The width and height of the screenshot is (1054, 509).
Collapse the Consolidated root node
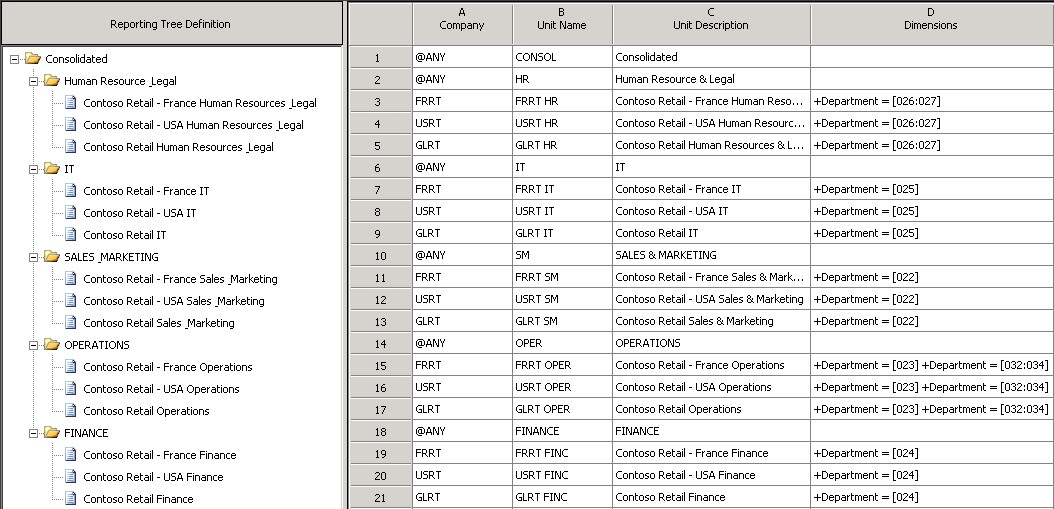(15, 59)
